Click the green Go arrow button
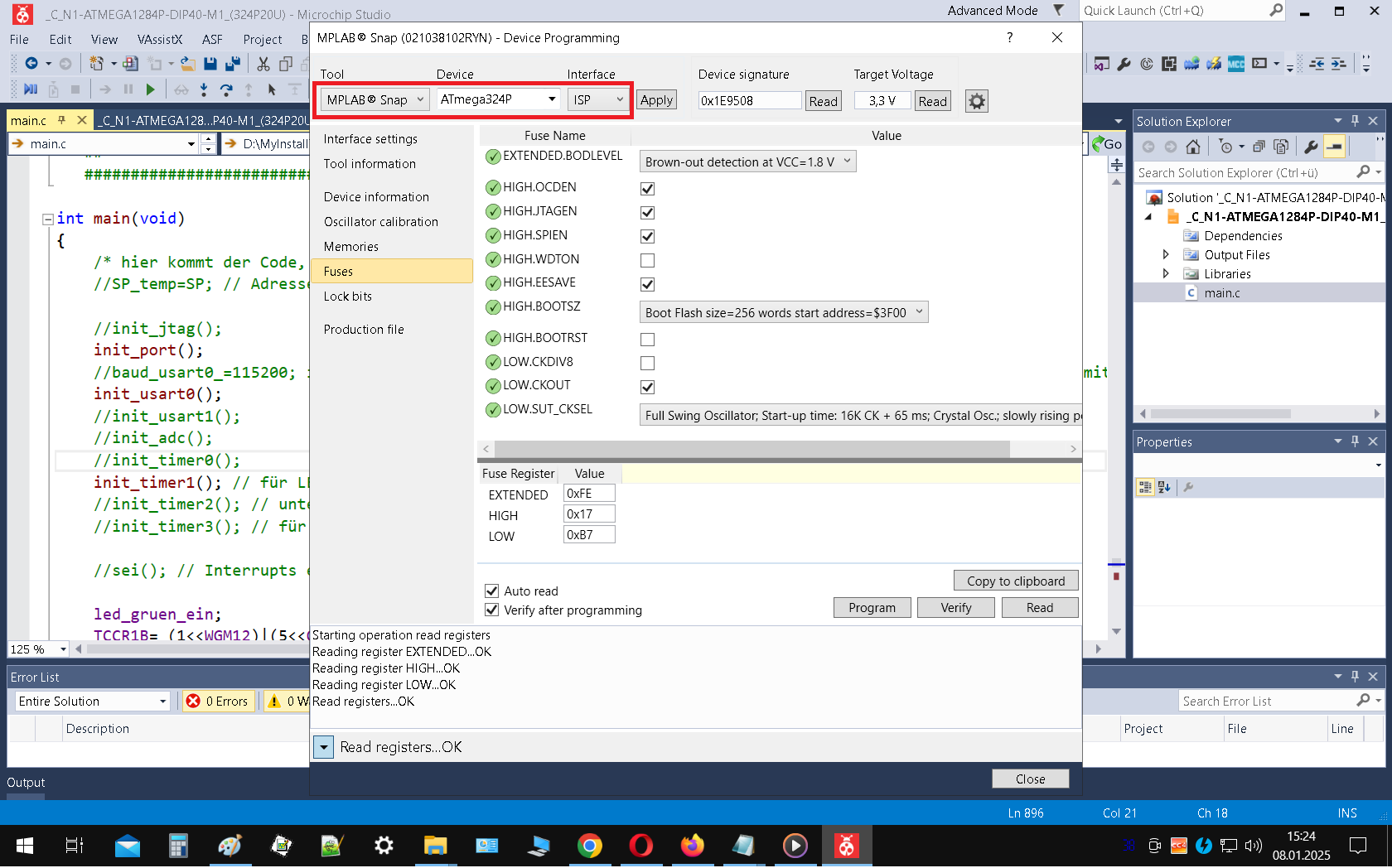Screen dimensions: 1392x868 click(x=1108, y=144)
